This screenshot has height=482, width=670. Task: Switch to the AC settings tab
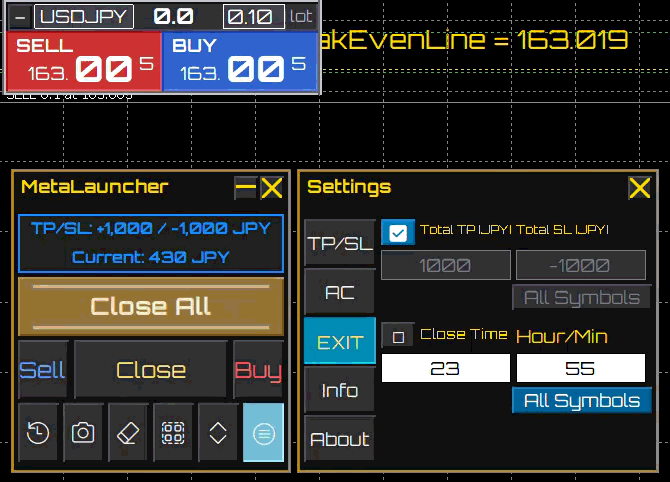[340, 292]
